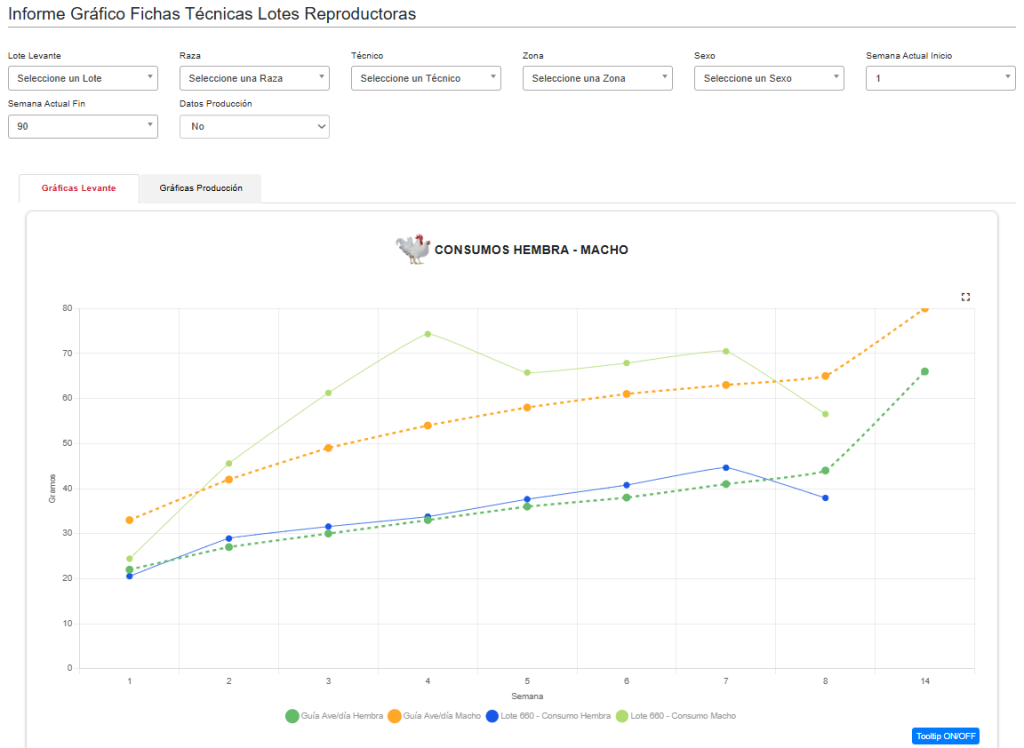The width and height of the screenshot is (1024, 748).
Task: Click the Guía Macho point at week 14
Action: click(925, 308)
